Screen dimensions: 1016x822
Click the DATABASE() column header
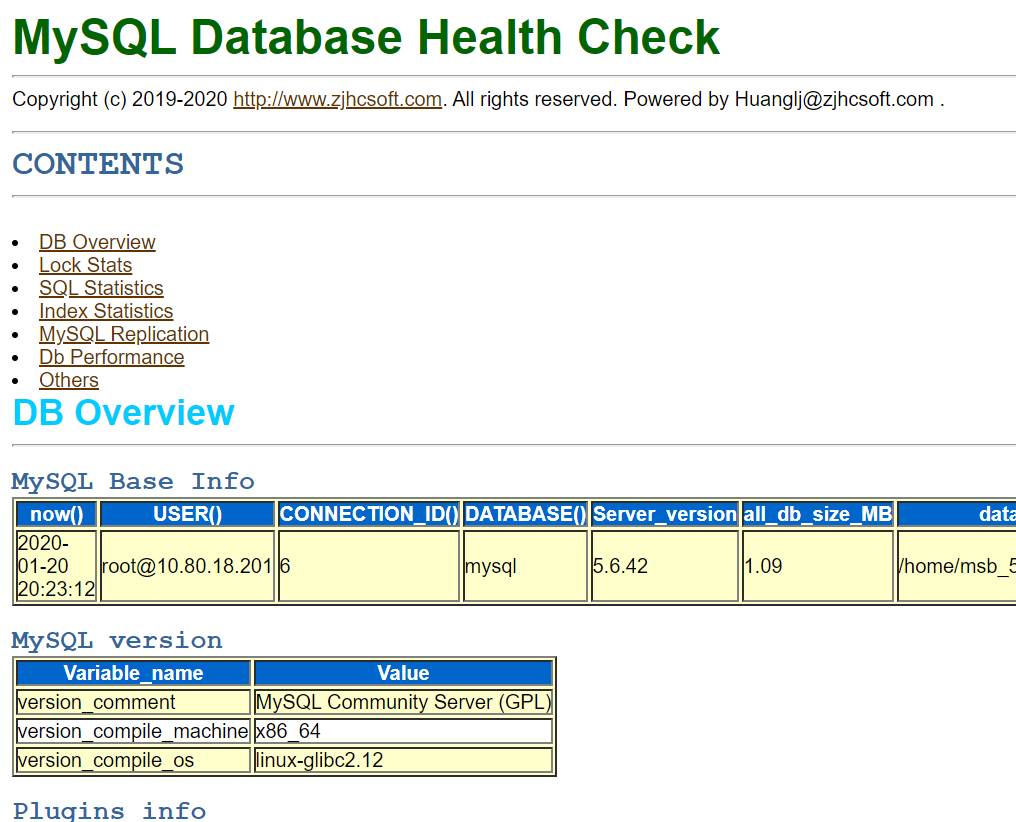[x=525, y=514]
